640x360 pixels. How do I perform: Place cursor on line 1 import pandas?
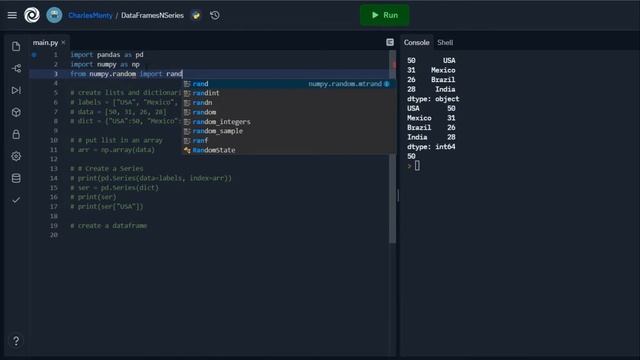pos(107,55)
